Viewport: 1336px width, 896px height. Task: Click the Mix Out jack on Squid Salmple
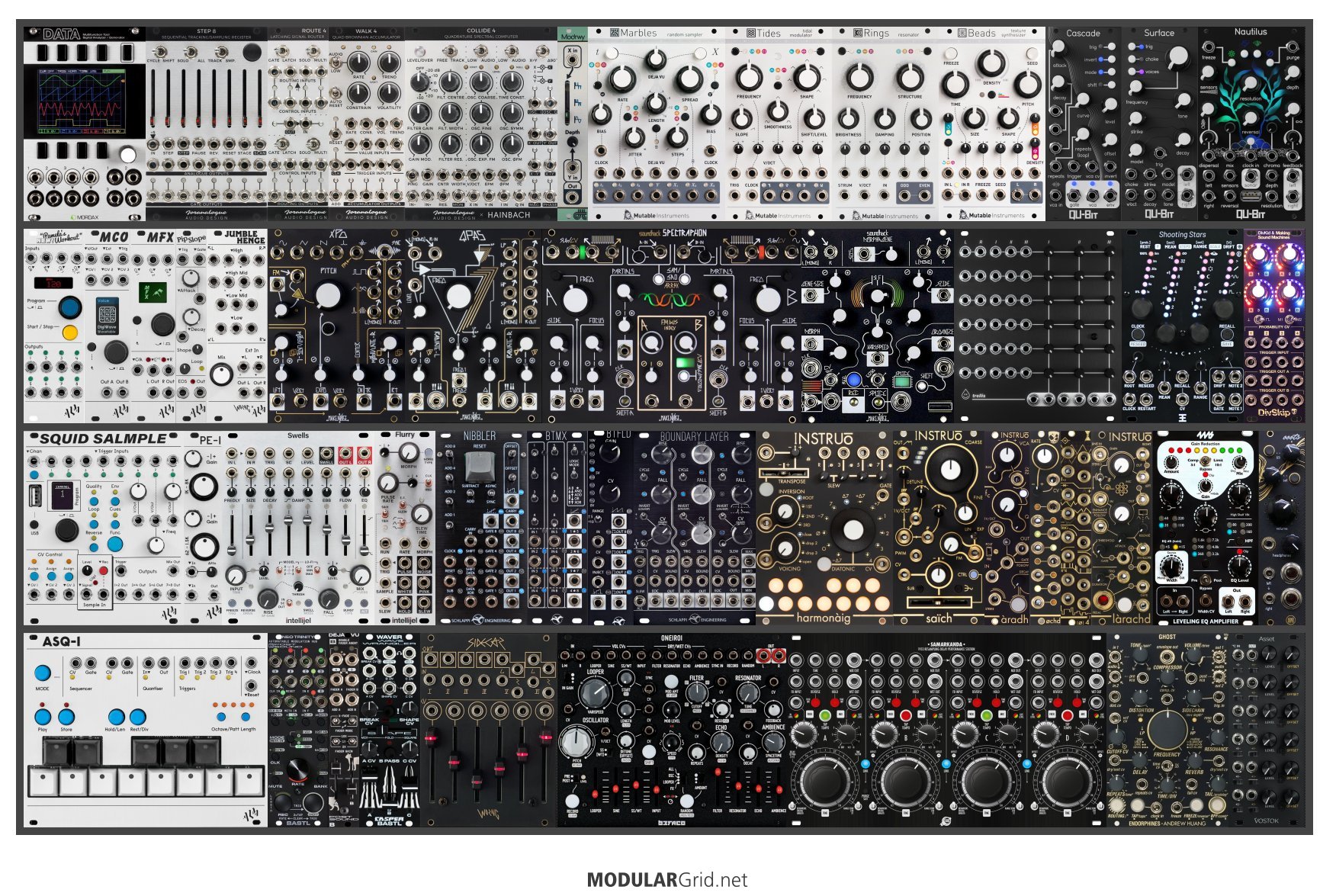click(x=173, y=572)
